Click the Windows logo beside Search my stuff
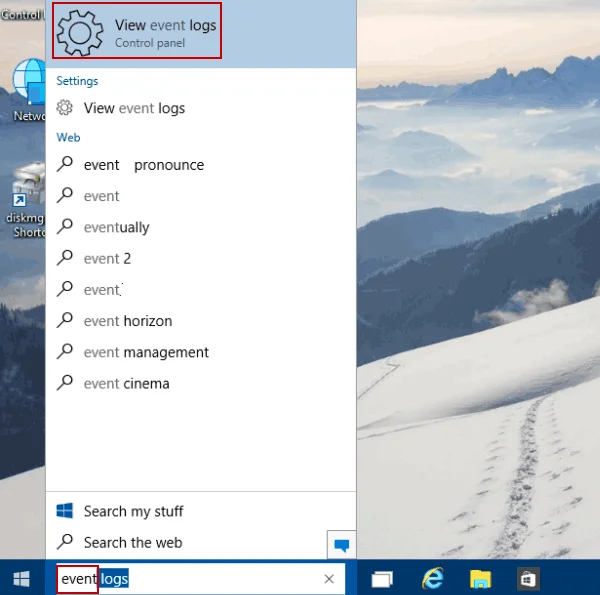Screen dimensions: 600x595 [64, 511]
